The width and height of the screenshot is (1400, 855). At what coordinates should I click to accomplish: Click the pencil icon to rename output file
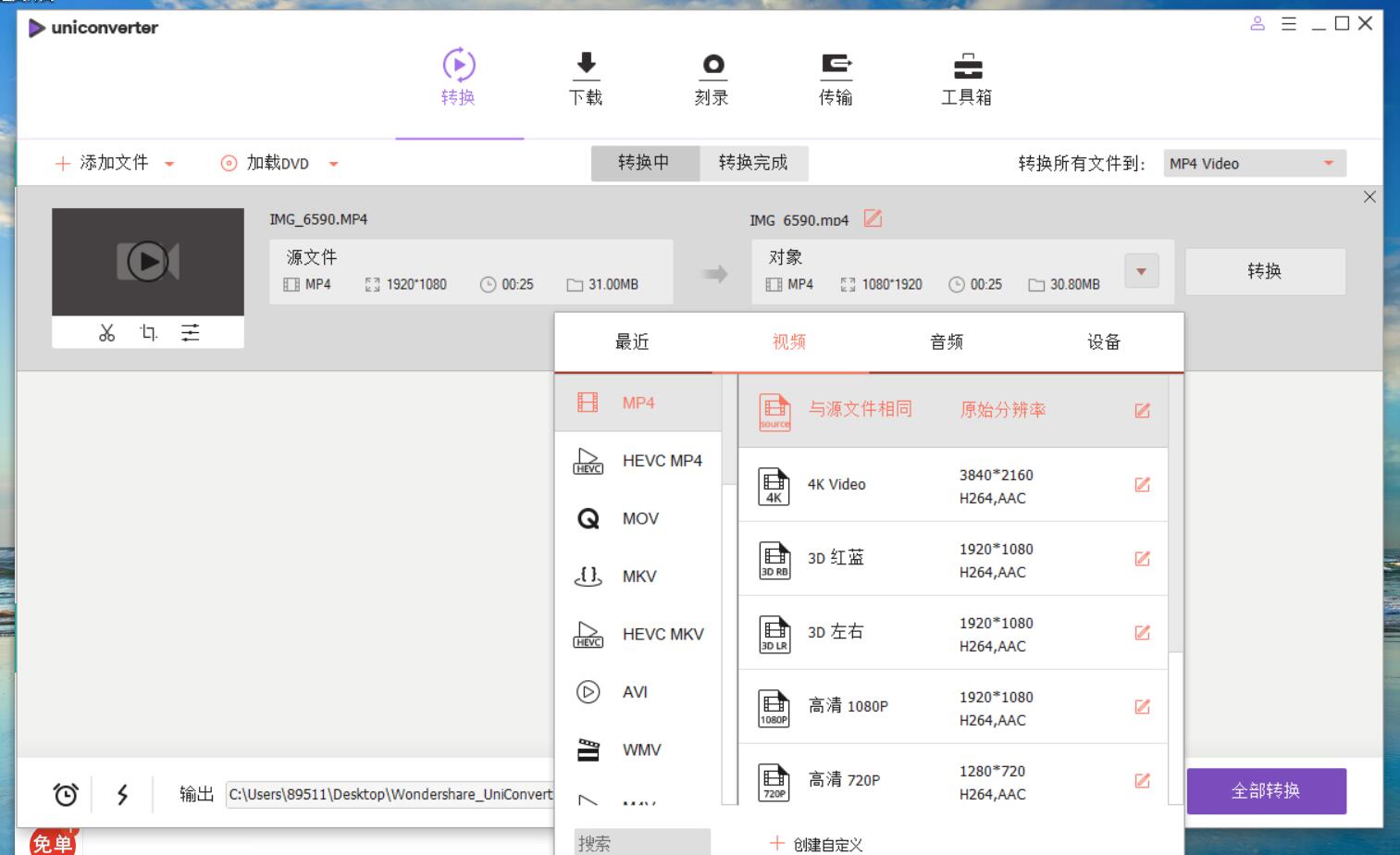(873, 218)
